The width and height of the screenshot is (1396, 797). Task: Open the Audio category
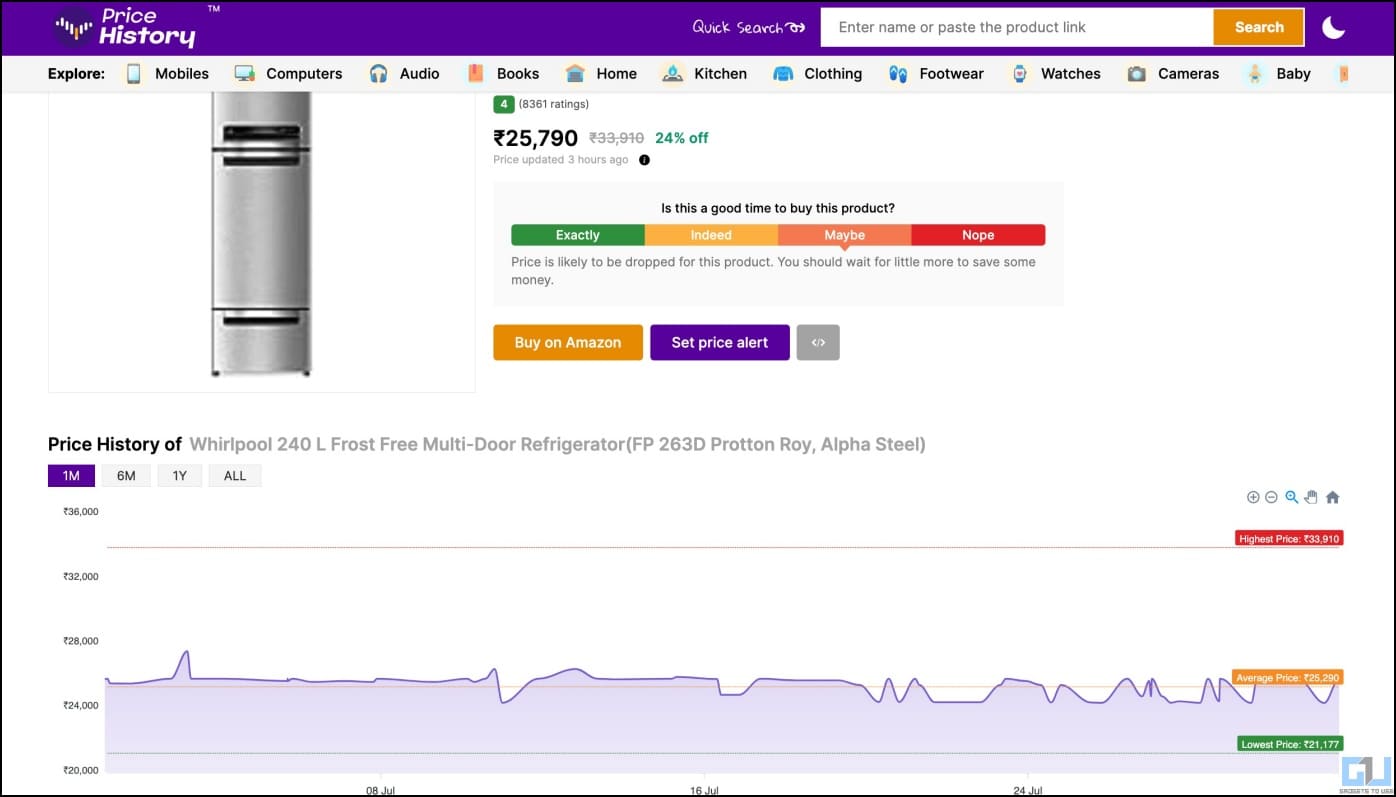pyautogui.click(x=419, y=74)
